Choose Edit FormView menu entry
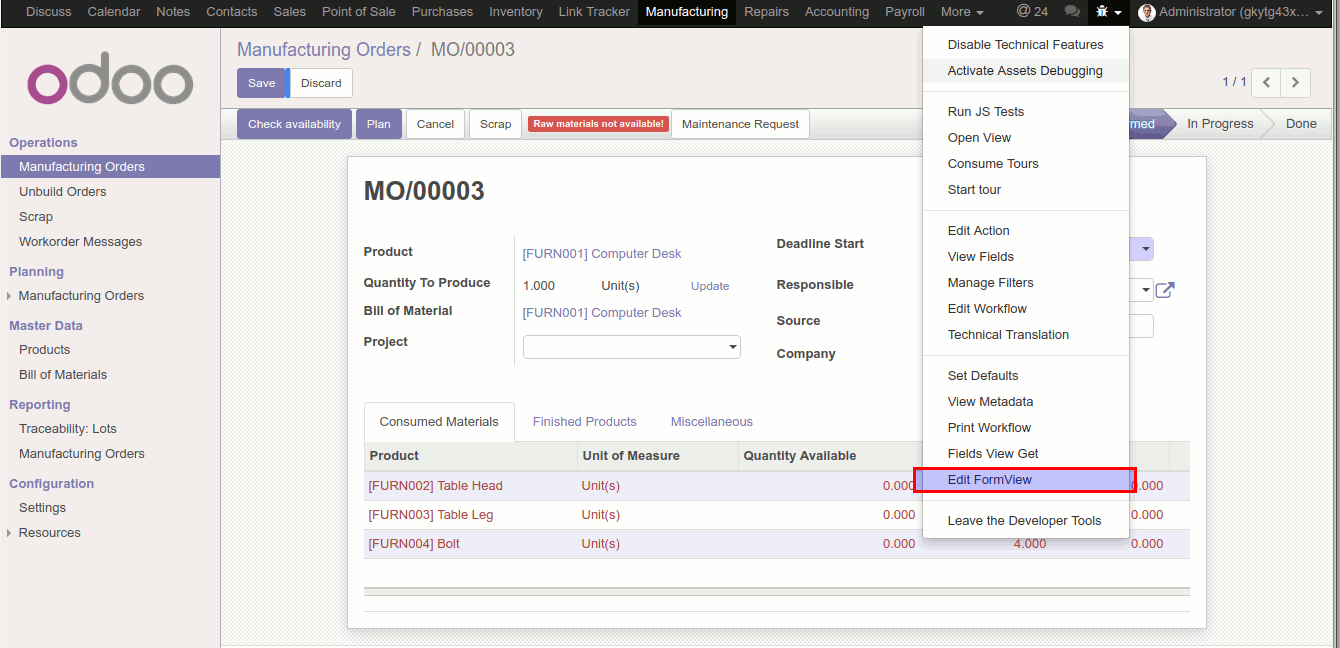1340x648 pixels. pyautogui.click(x=1026, y=480)
